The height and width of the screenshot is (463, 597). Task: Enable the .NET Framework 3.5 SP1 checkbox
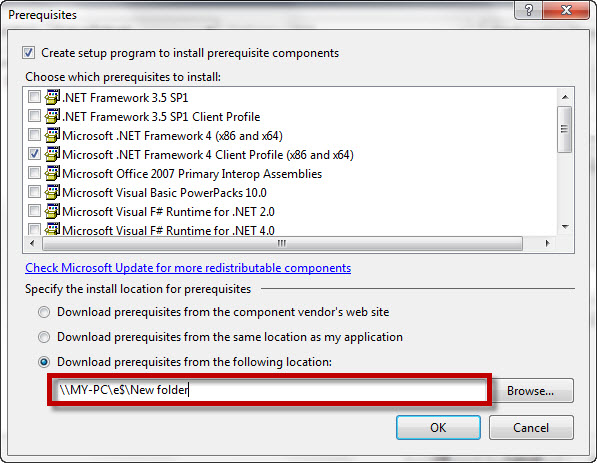[x=34, y=97]
